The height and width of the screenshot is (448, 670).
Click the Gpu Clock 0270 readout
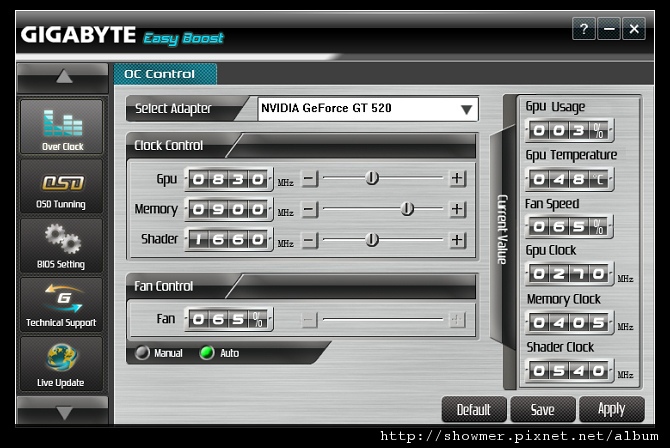click(569, 274)
